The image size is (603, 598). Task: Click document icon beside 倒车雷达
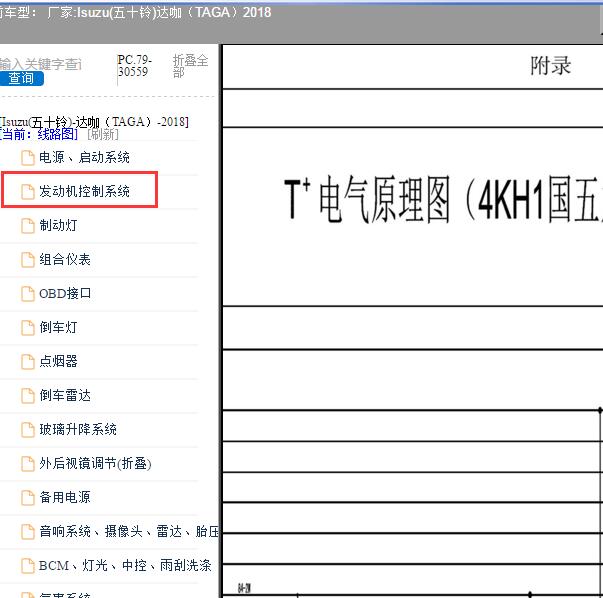[x=27, y=396]
